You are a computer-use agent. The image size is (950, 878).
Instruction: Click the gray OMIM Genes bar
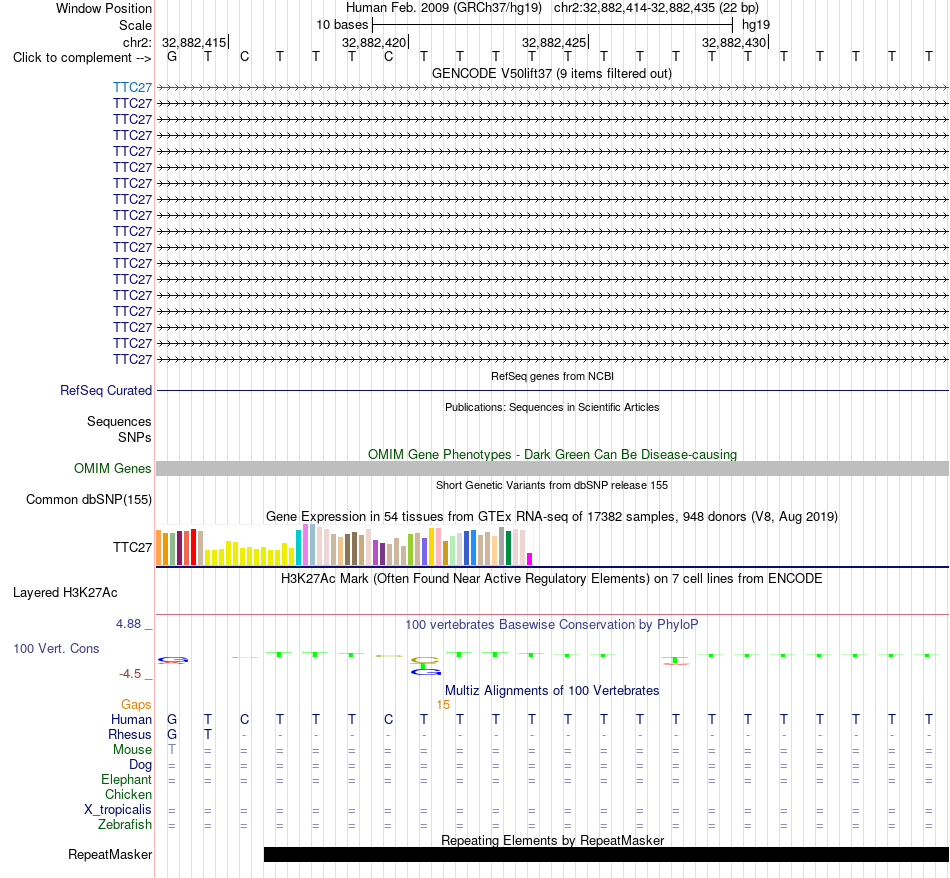click(x=552, y=468)
